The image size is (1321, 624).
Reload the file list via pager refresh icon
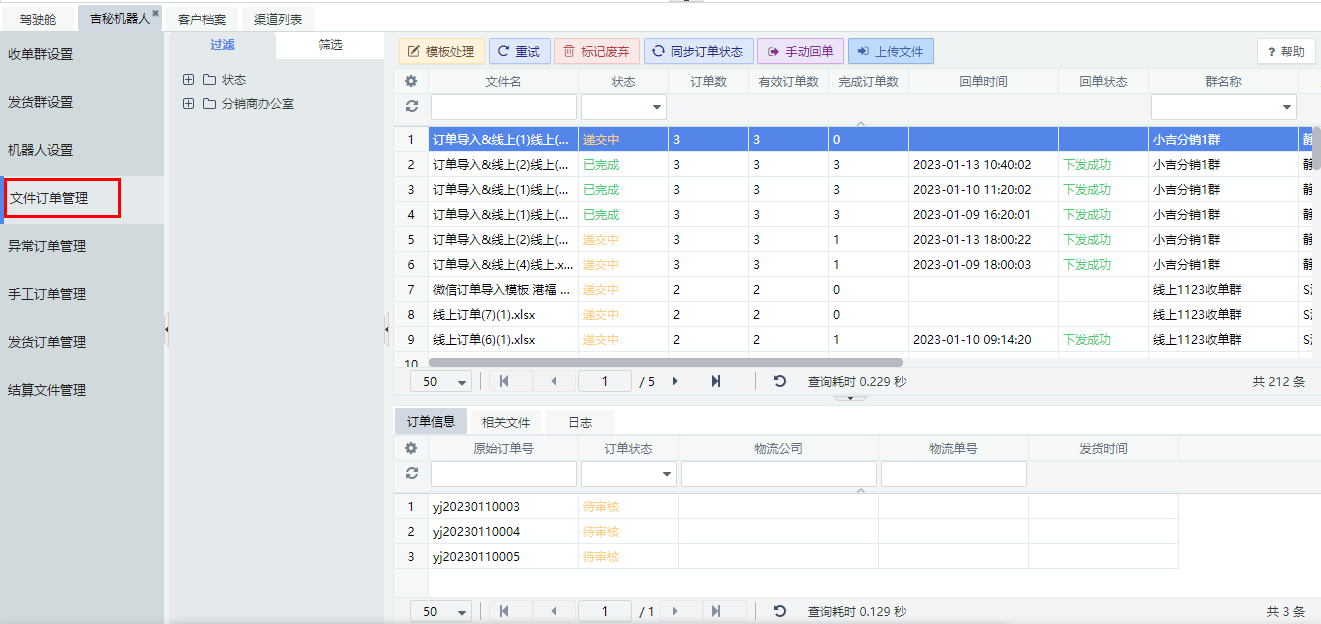pyautogui.click(x=780, y=381)
